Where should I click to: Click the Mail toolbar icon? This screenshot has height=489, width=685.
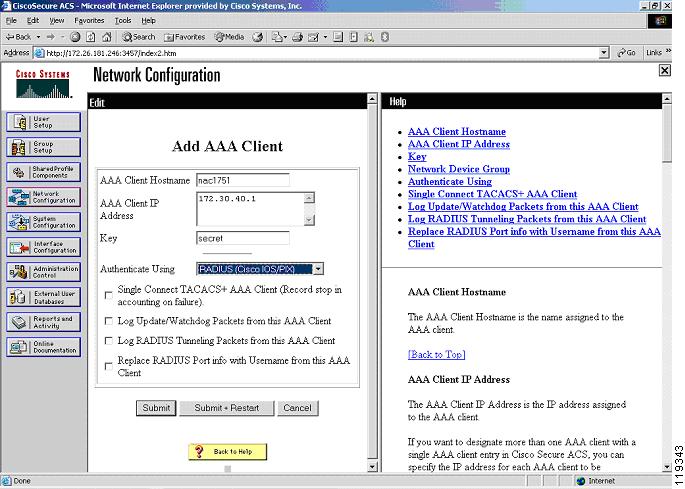[x=277, y=37]
